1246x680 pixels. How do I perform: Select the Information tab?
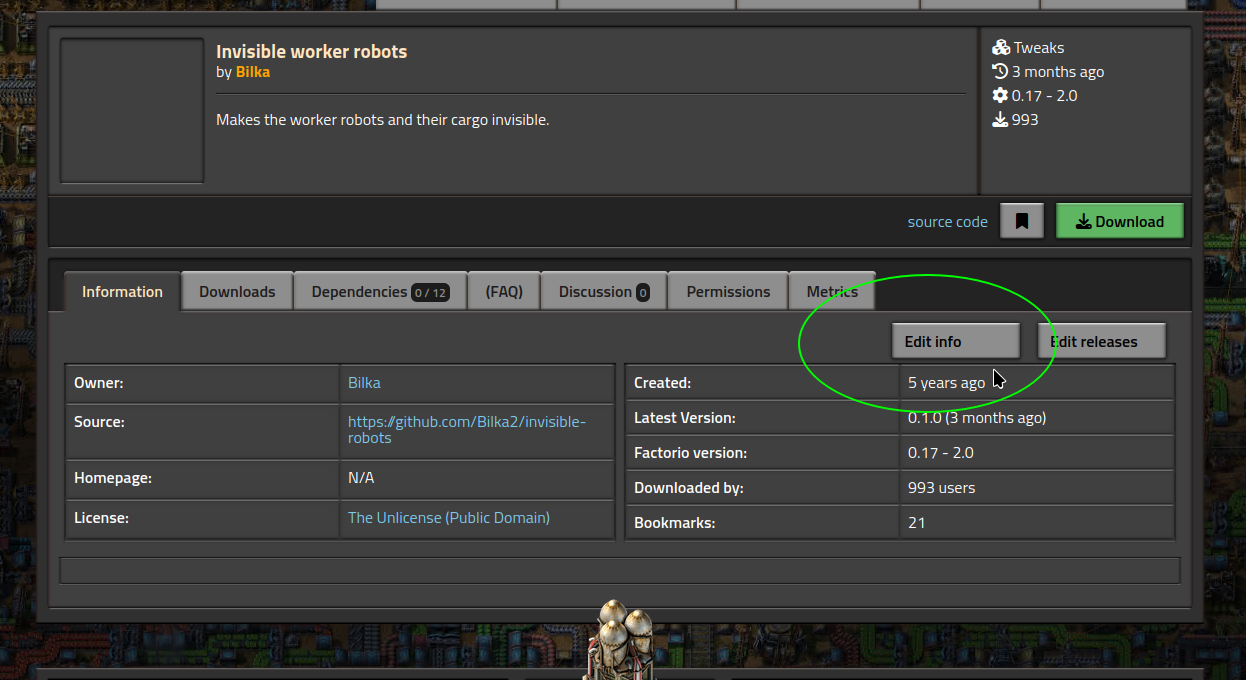coord(122,292)
